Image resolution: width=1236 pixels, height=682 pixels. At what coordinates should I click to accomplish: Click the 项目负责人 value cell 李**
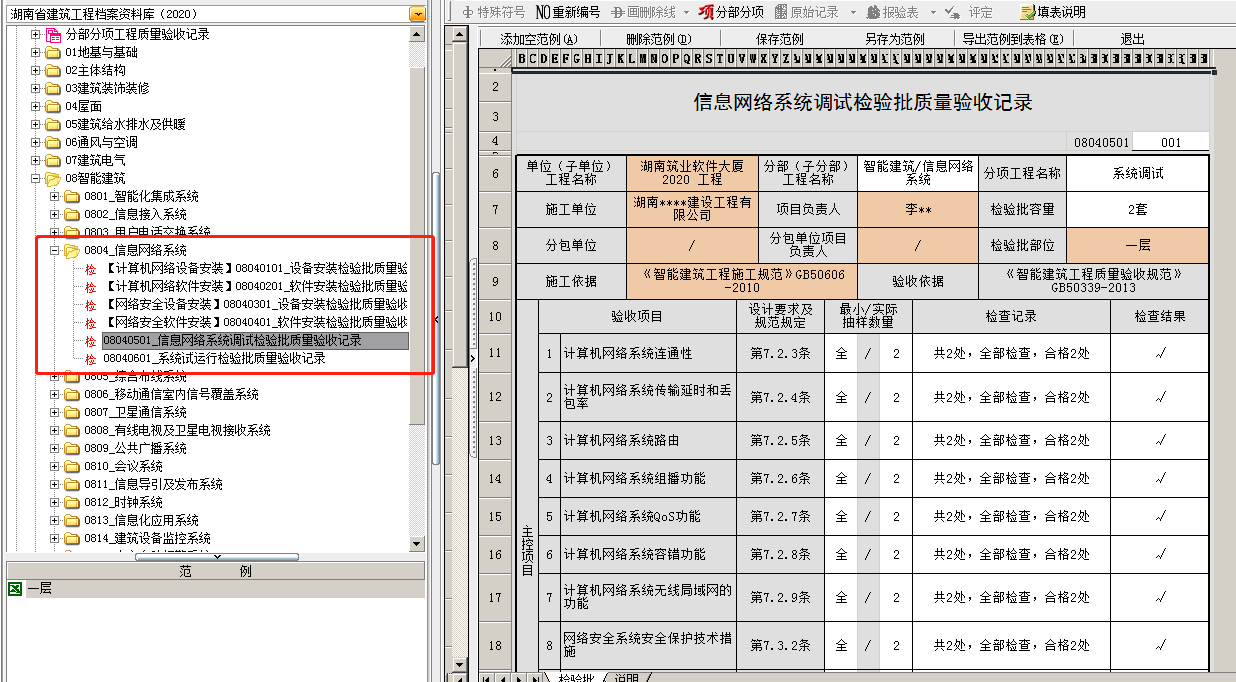[918, 210]
